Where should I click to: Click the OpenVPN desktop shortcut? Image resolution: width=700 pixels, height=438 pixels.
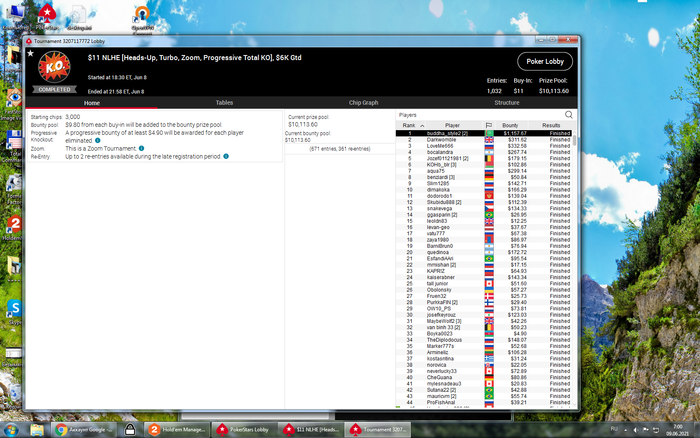point(142,19)
